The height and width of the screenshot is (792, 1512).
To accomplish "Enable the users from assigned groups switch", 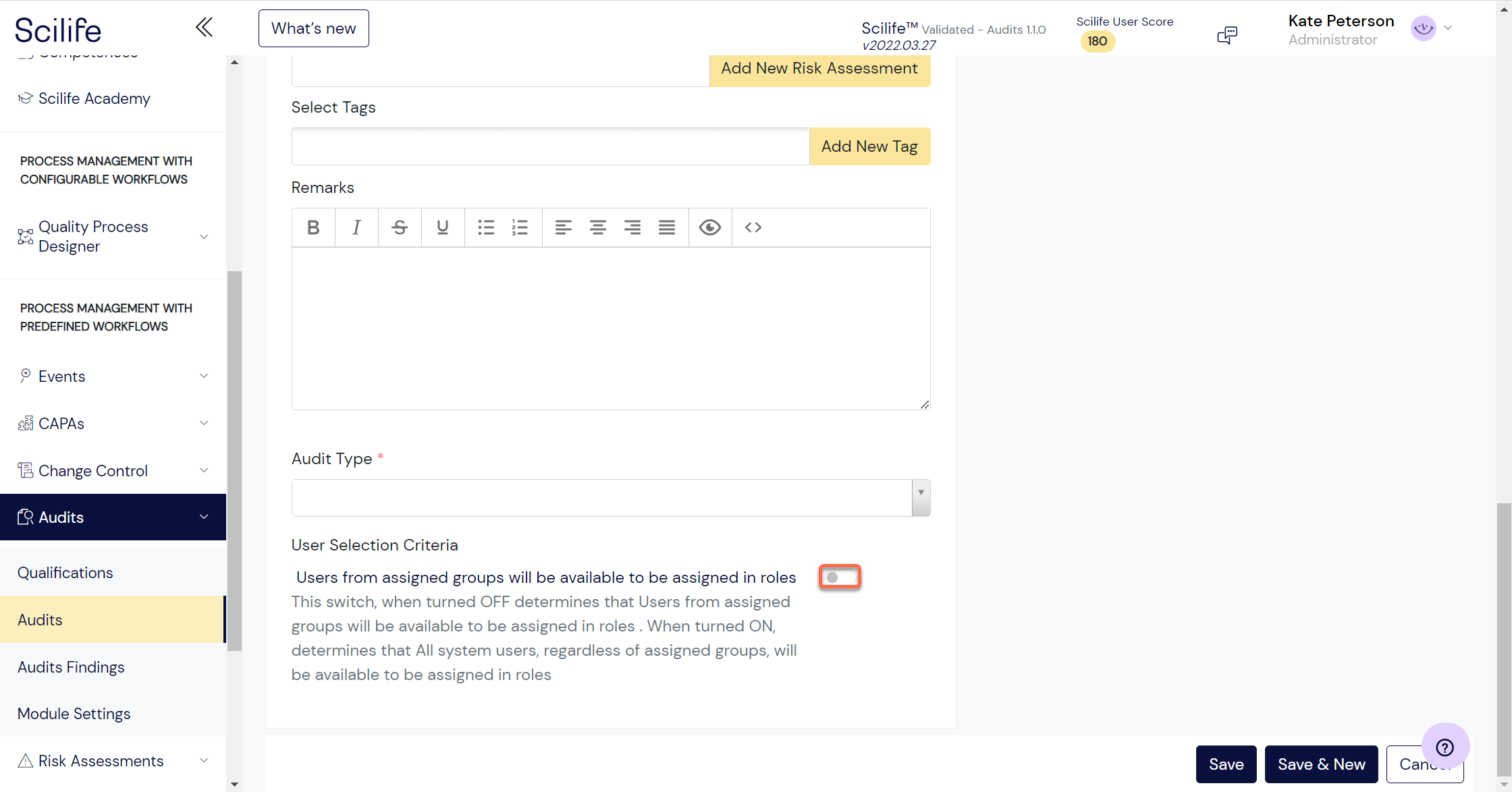I will click(840, 577).
